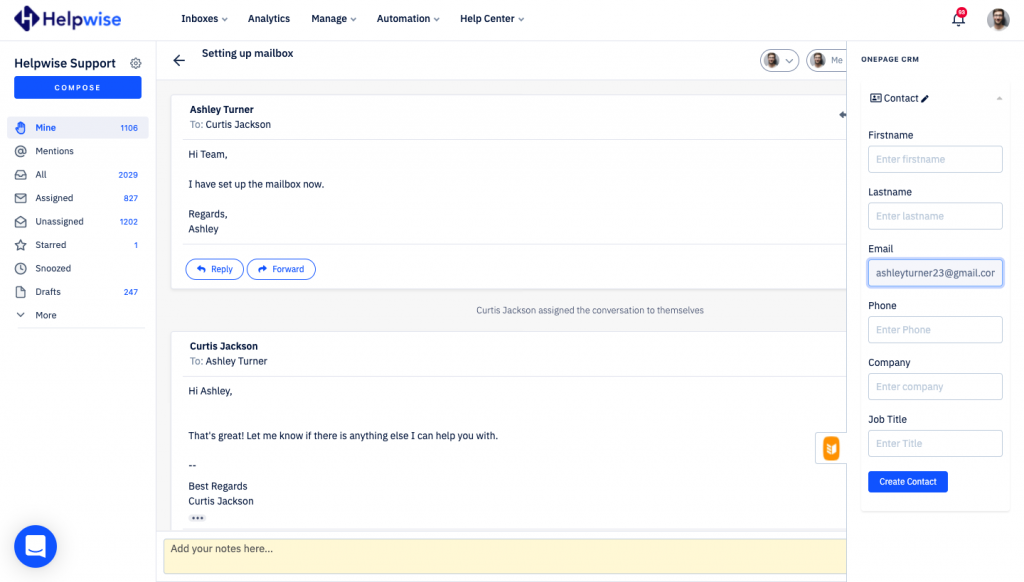Click the Create Contact button
Viewport: 1024px width, 582px height.
(907, 482)
